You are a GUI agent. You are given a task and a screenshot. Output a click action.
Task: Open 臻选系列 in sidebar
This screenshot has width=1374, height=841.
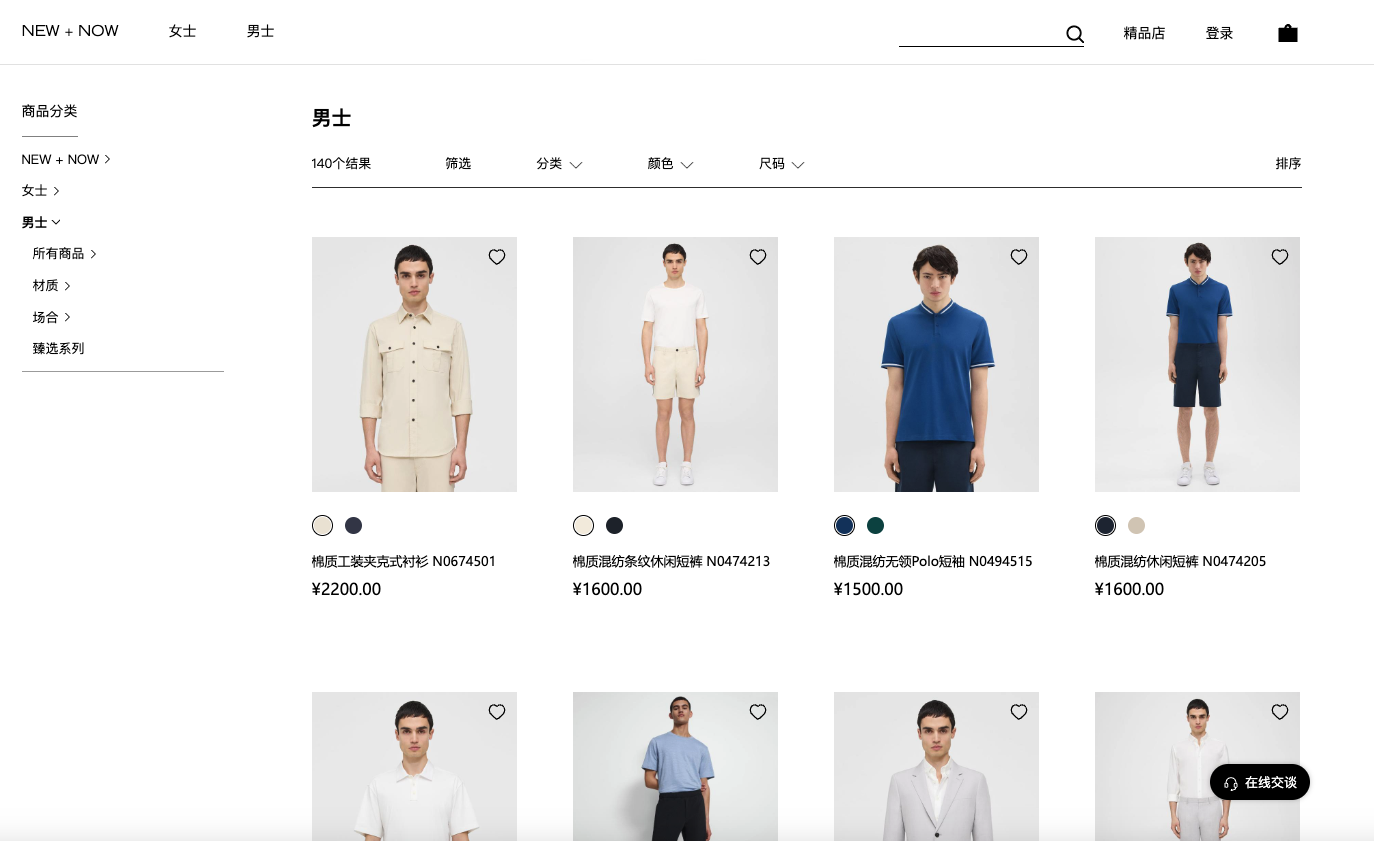(x=58, y=349)
